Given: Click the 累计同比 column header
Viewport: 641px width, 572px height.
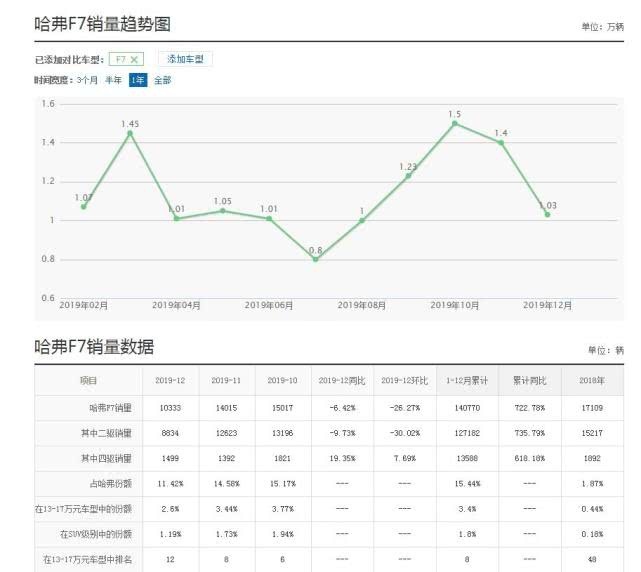Looking at the screenshot, I should (x=529, y=381).
